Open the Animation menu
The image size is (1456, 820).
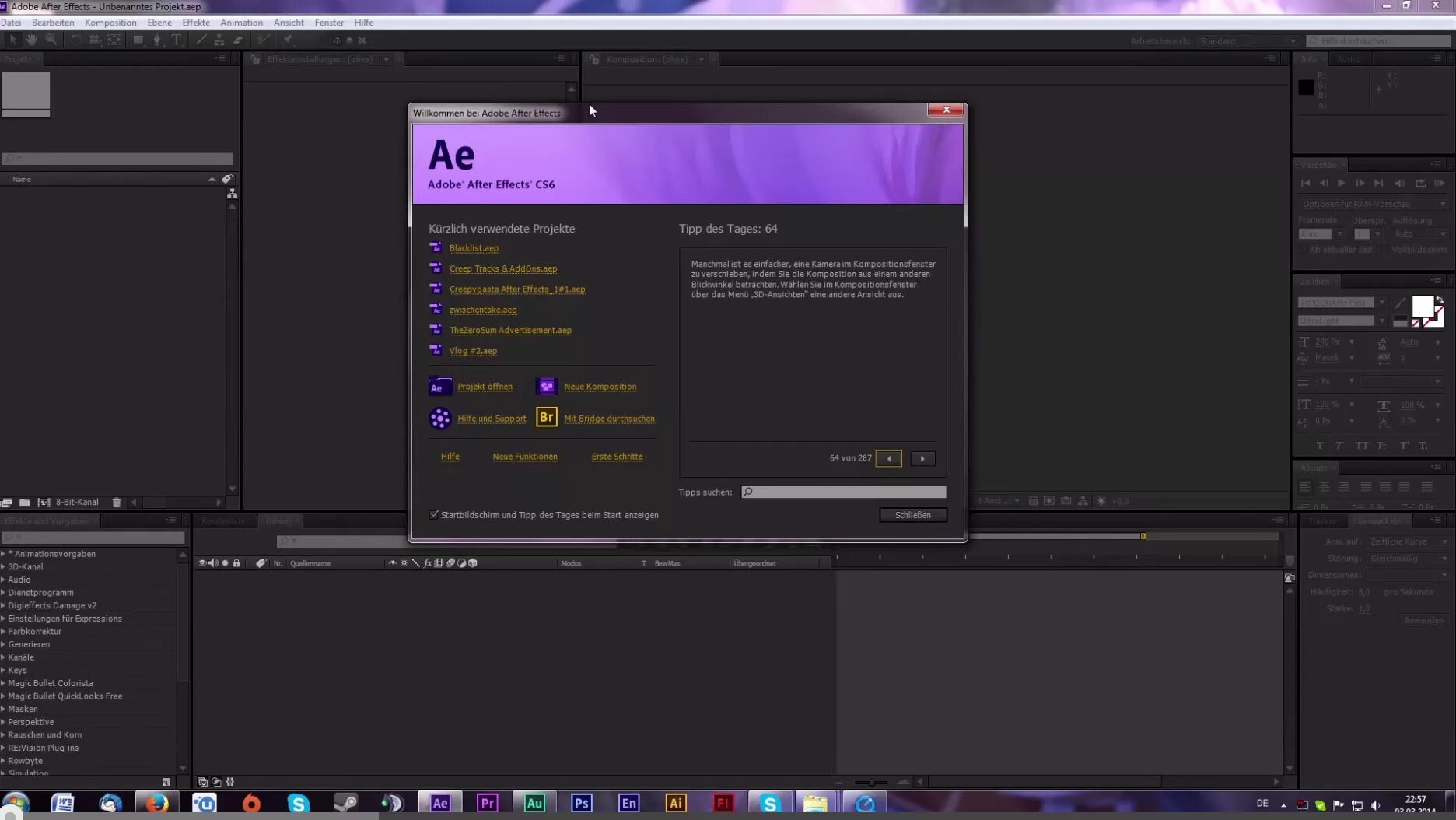pos(241,23)
